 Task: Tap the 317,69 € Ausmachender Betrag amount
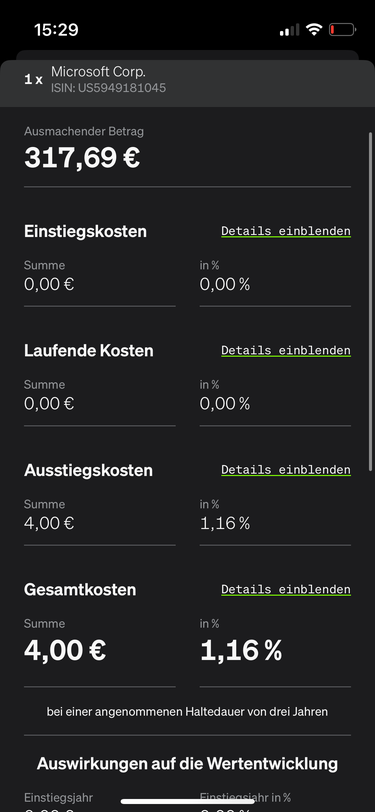click(x=82, y=157)
